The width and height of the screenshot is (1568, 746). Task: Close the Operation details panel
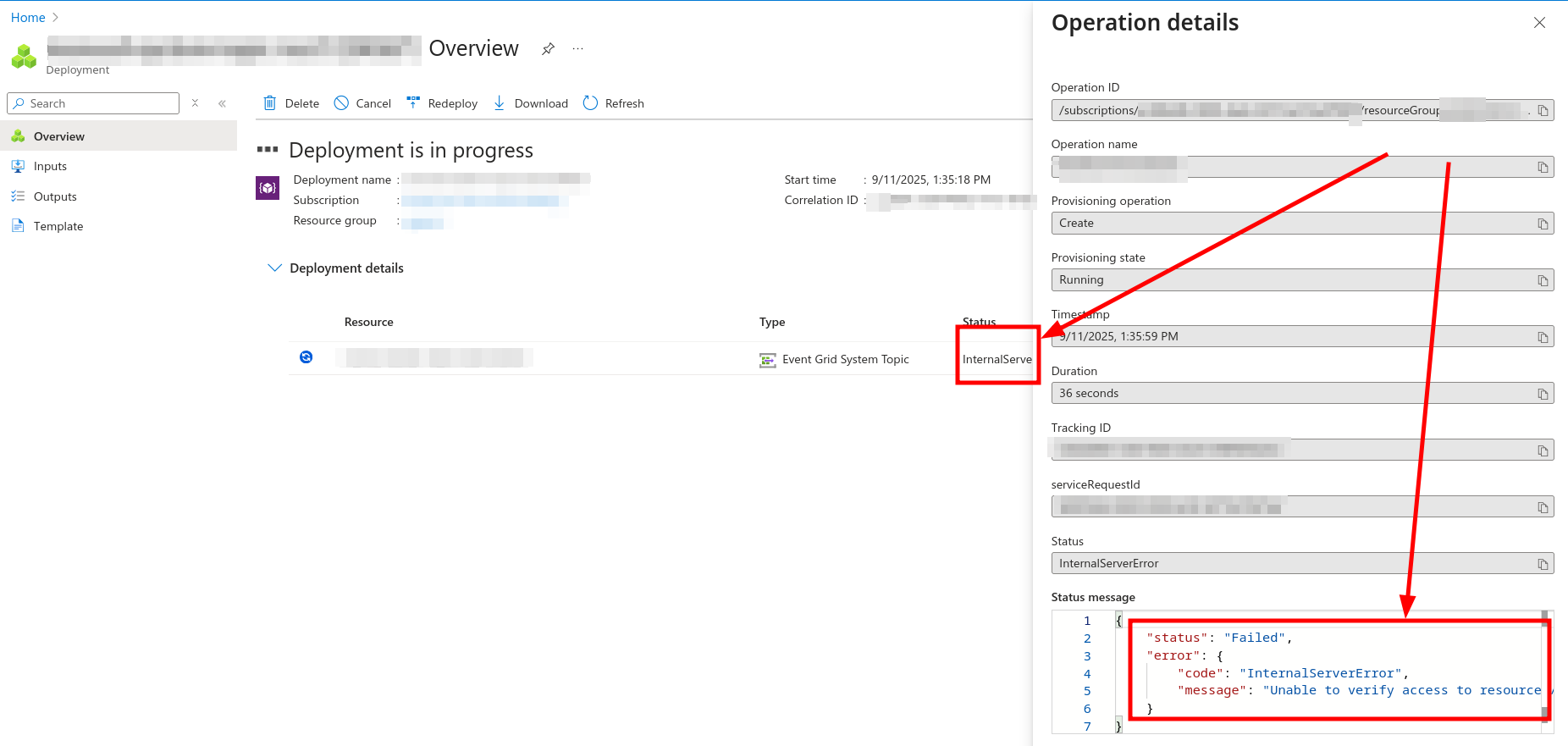click(x=1539, y=23)
